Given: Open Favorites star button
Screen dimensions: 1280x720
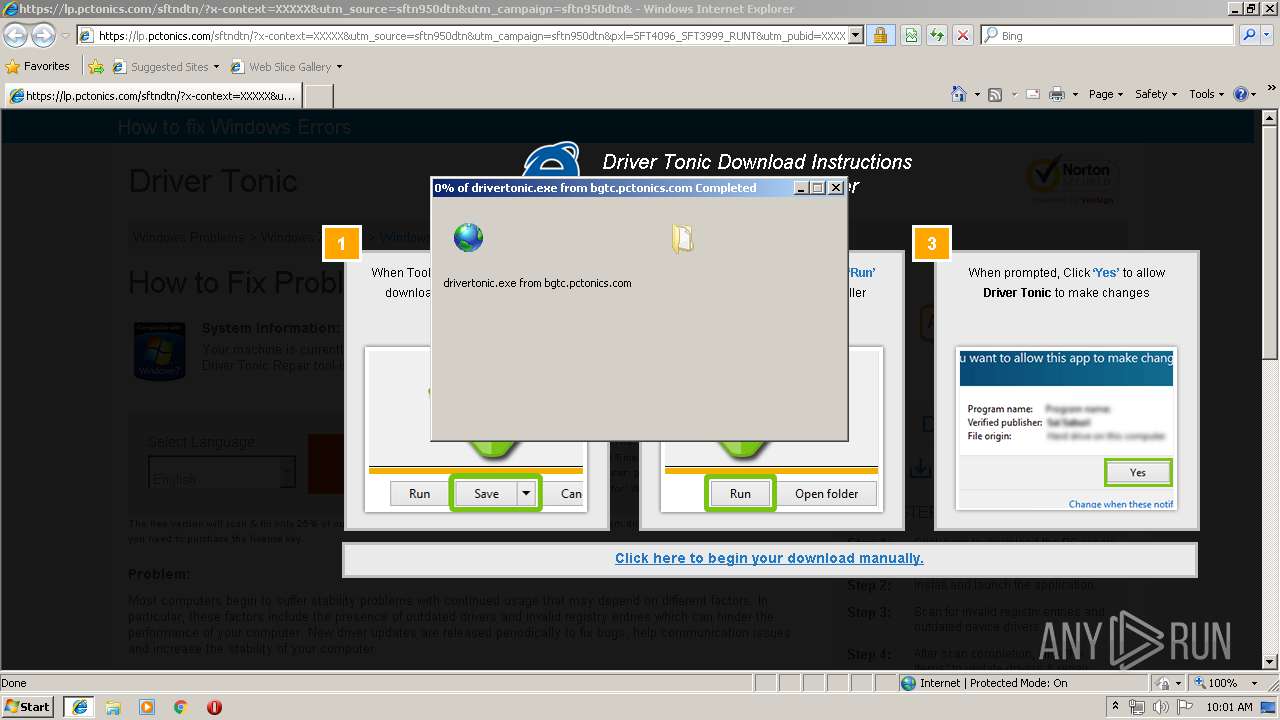Looking at the screenshot, I should click(38, 67).
